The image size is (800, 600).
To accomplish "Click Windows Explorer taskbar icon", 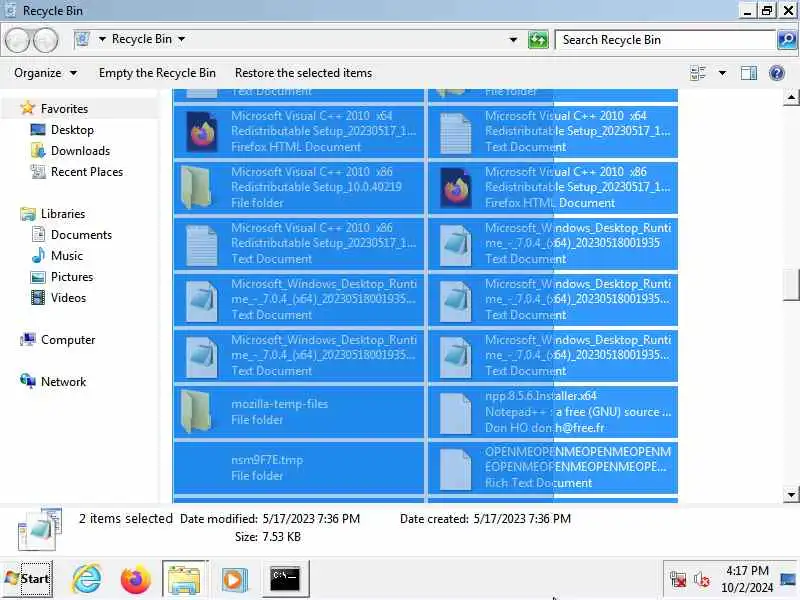I will point(185,579).
